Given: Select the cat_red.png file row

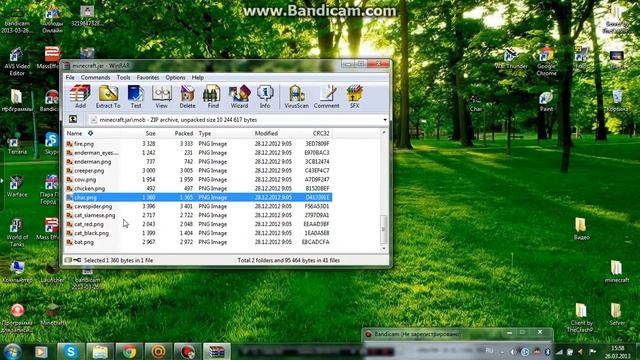Looking at the screenshot, I should coord(198,224).
